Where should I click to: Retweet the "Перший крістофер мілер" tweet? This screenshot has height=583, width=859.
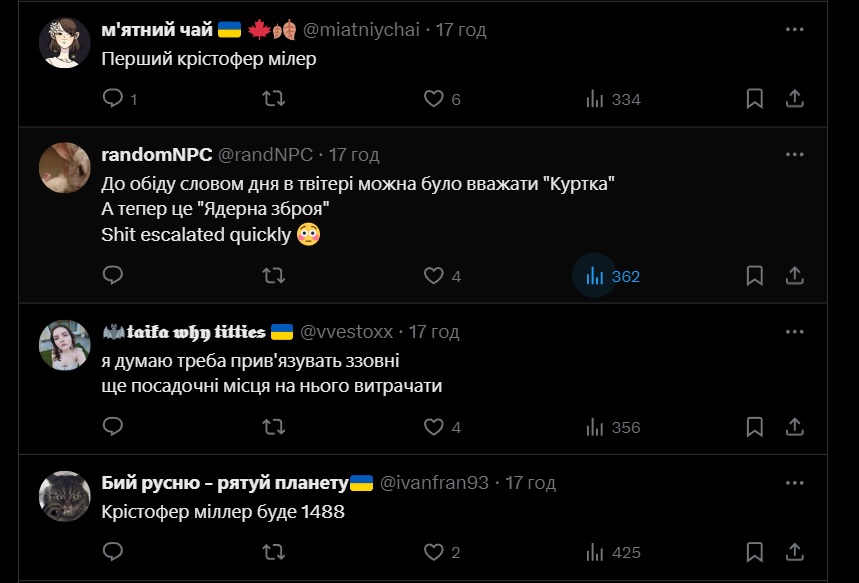[x=273, y=99]
